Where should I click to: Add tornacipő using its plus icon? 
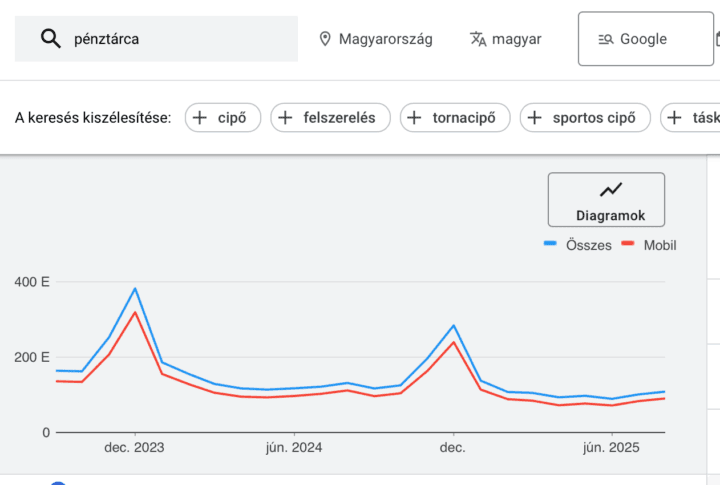(415, 118)
